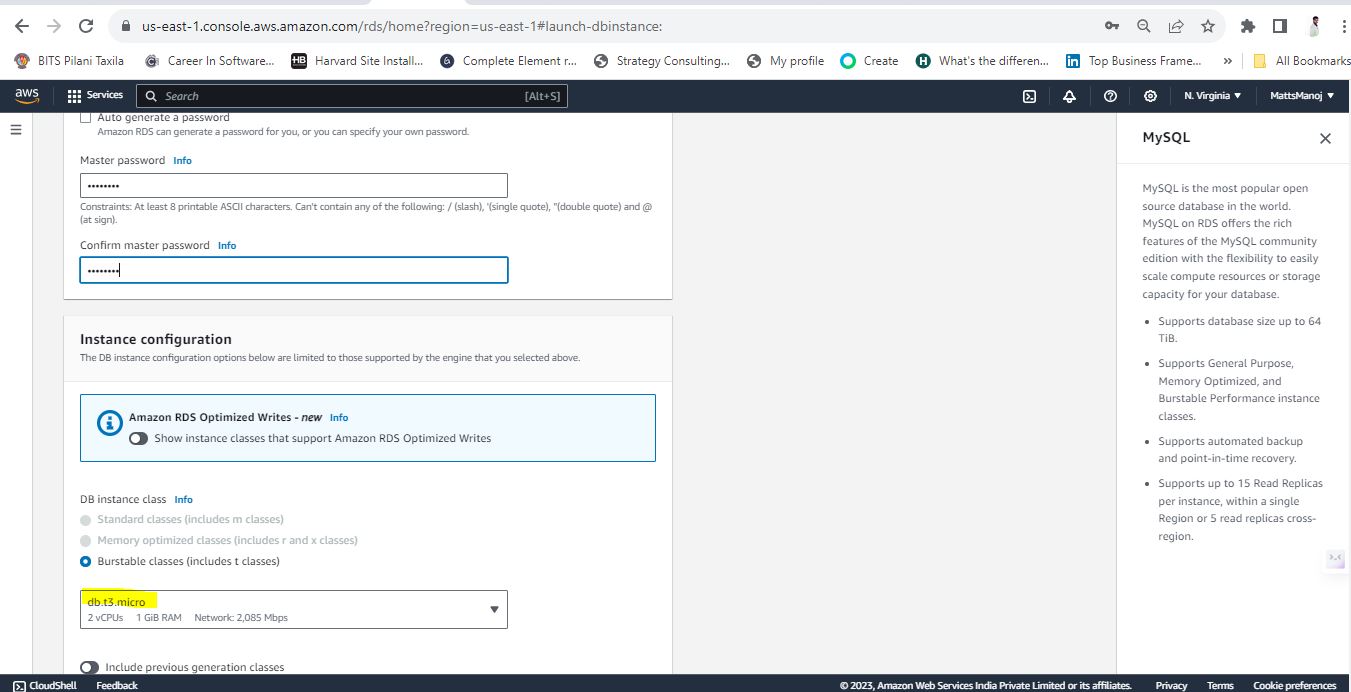The image size is (1351, 692).
Task: Expand the N. Virginia region selector
Action: pyautogui.click(x=1212, y=96)
